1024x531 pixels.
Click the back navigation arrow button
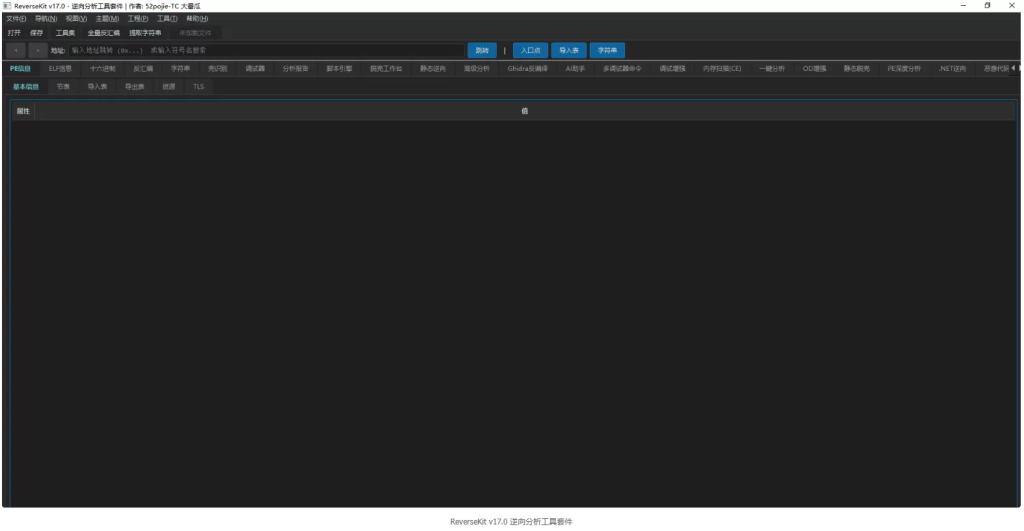(x=16, y=50)
